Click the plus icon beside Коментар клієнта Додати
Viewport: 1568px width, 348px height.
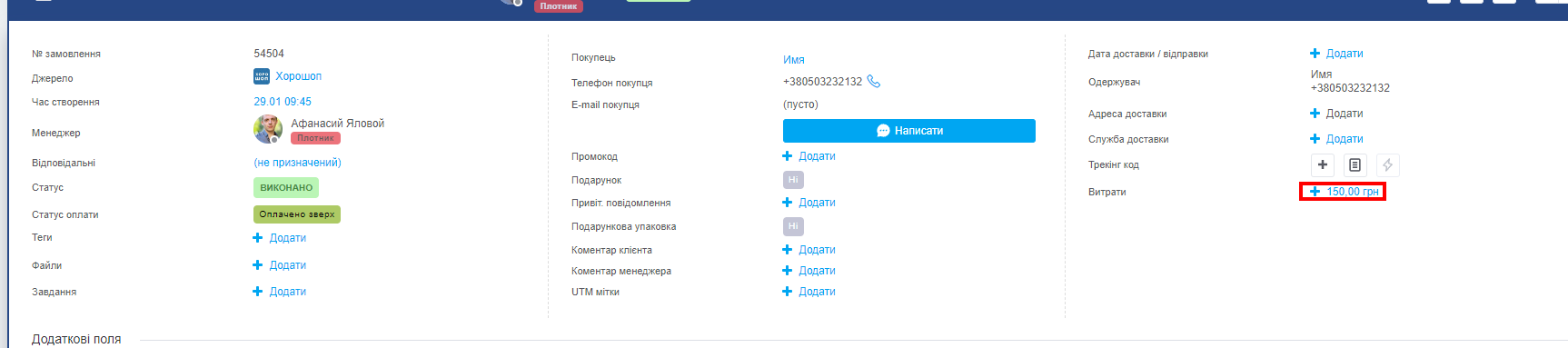click(x=788, y=250)
